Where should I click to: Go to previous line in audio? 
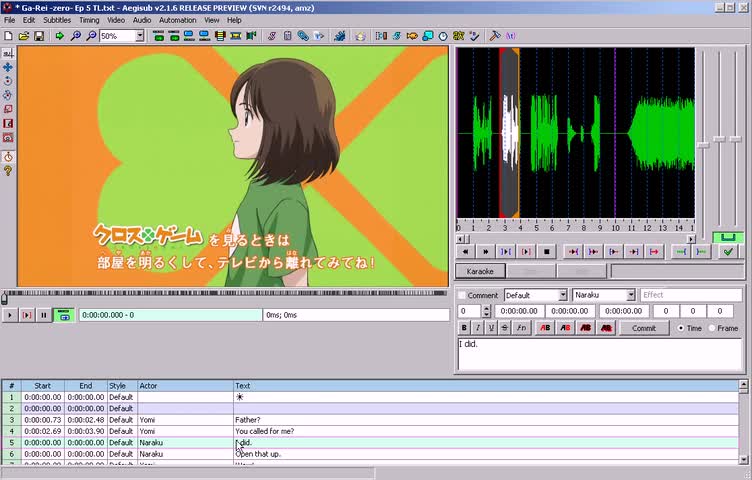(x=465, y=251)
